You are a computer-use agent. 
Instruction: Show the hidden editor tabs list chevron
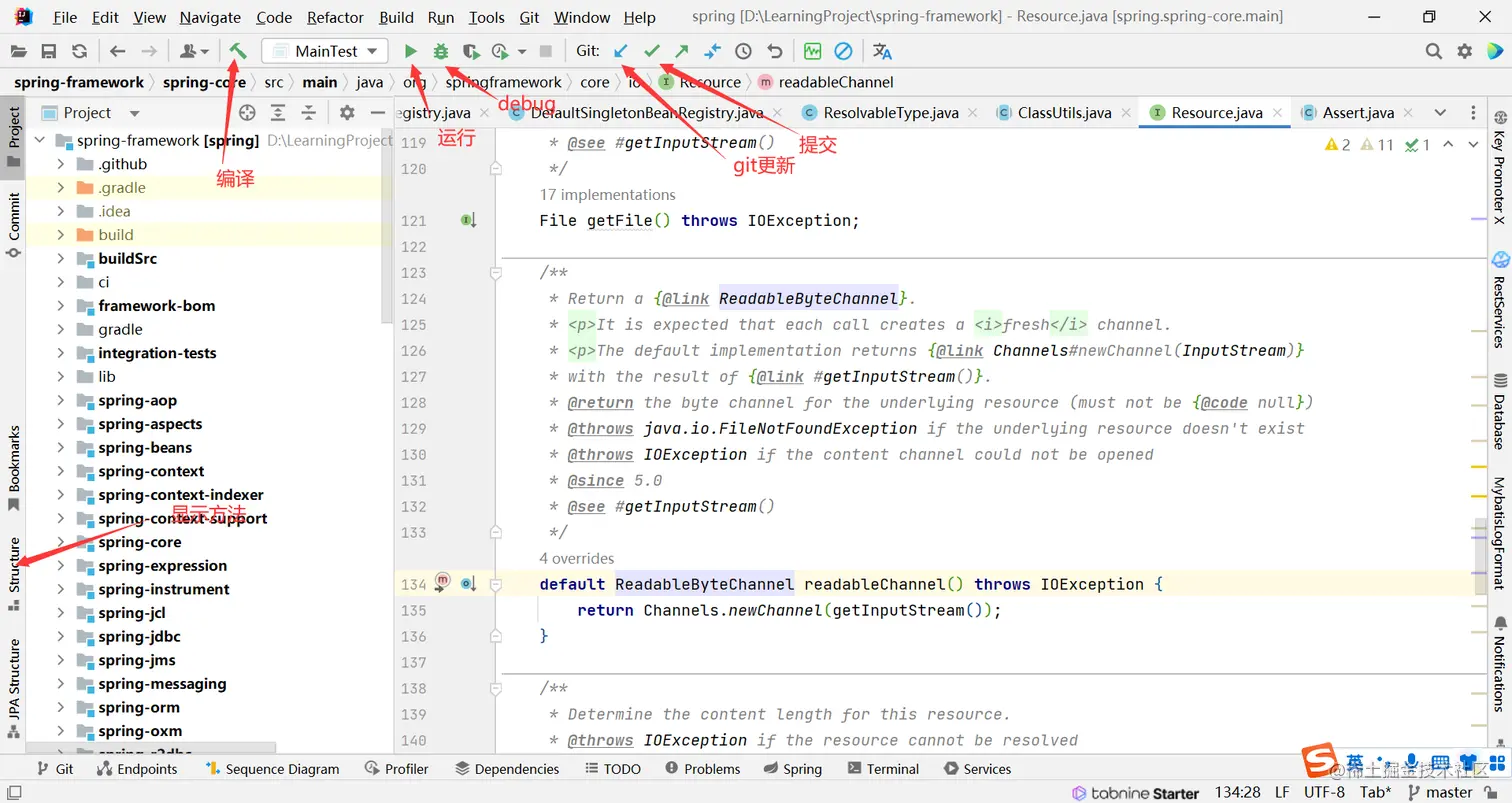[1440, 113]
